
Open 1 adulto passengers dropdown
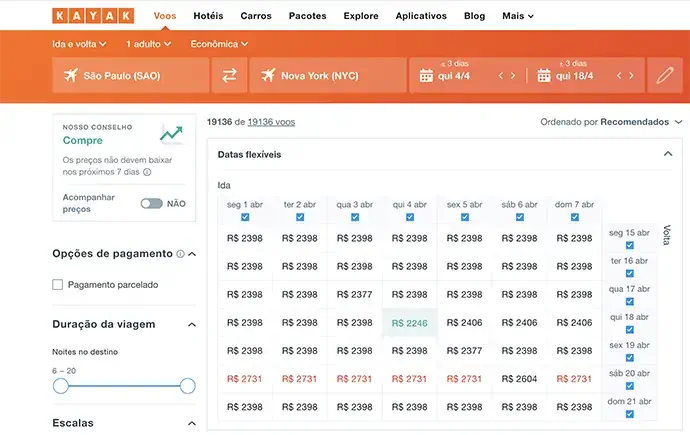(148, 44)
